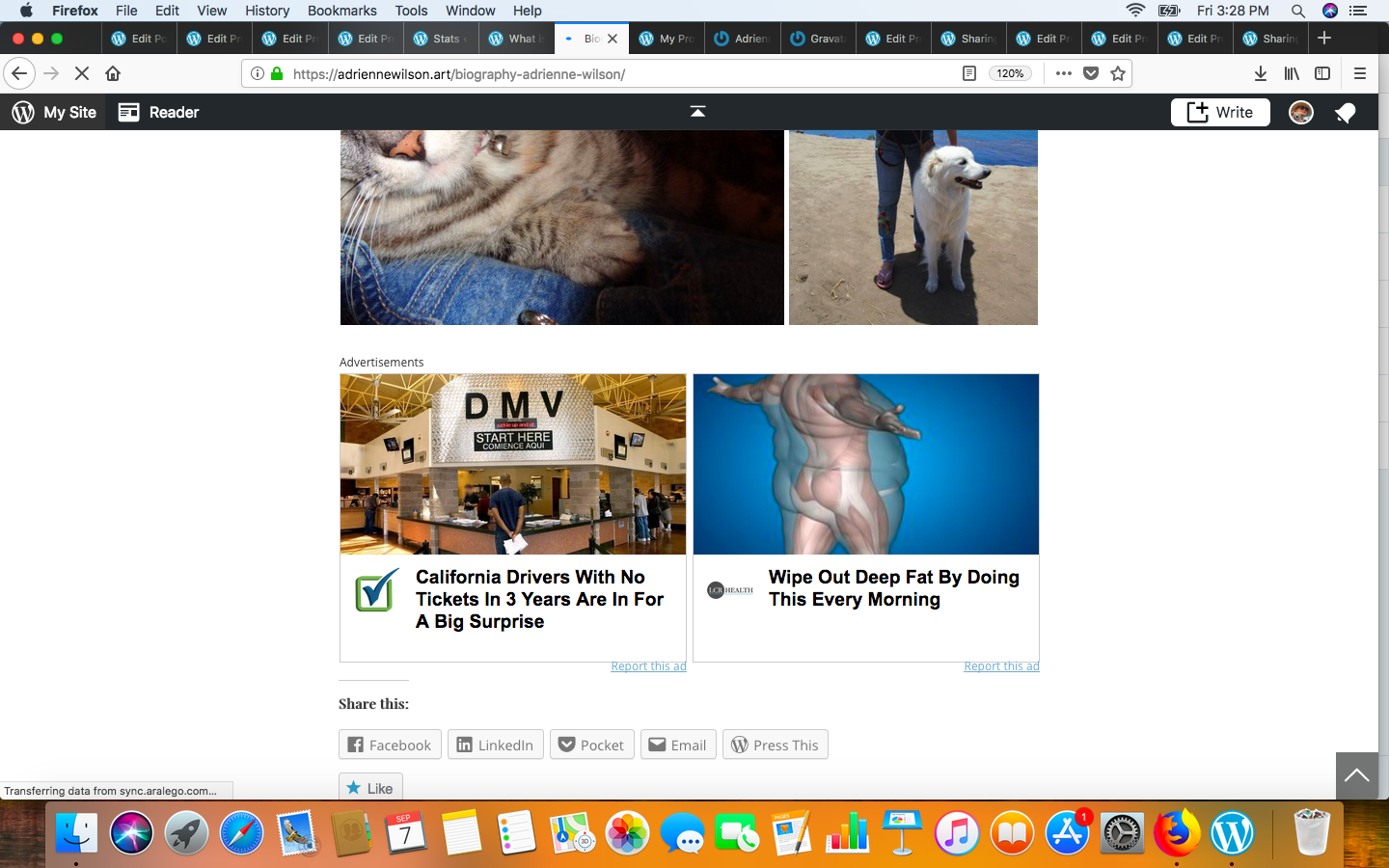This screenshot has height=868, width=1389.
Task: Open Keynote from the Dock
Action: (x=902, y=833)
